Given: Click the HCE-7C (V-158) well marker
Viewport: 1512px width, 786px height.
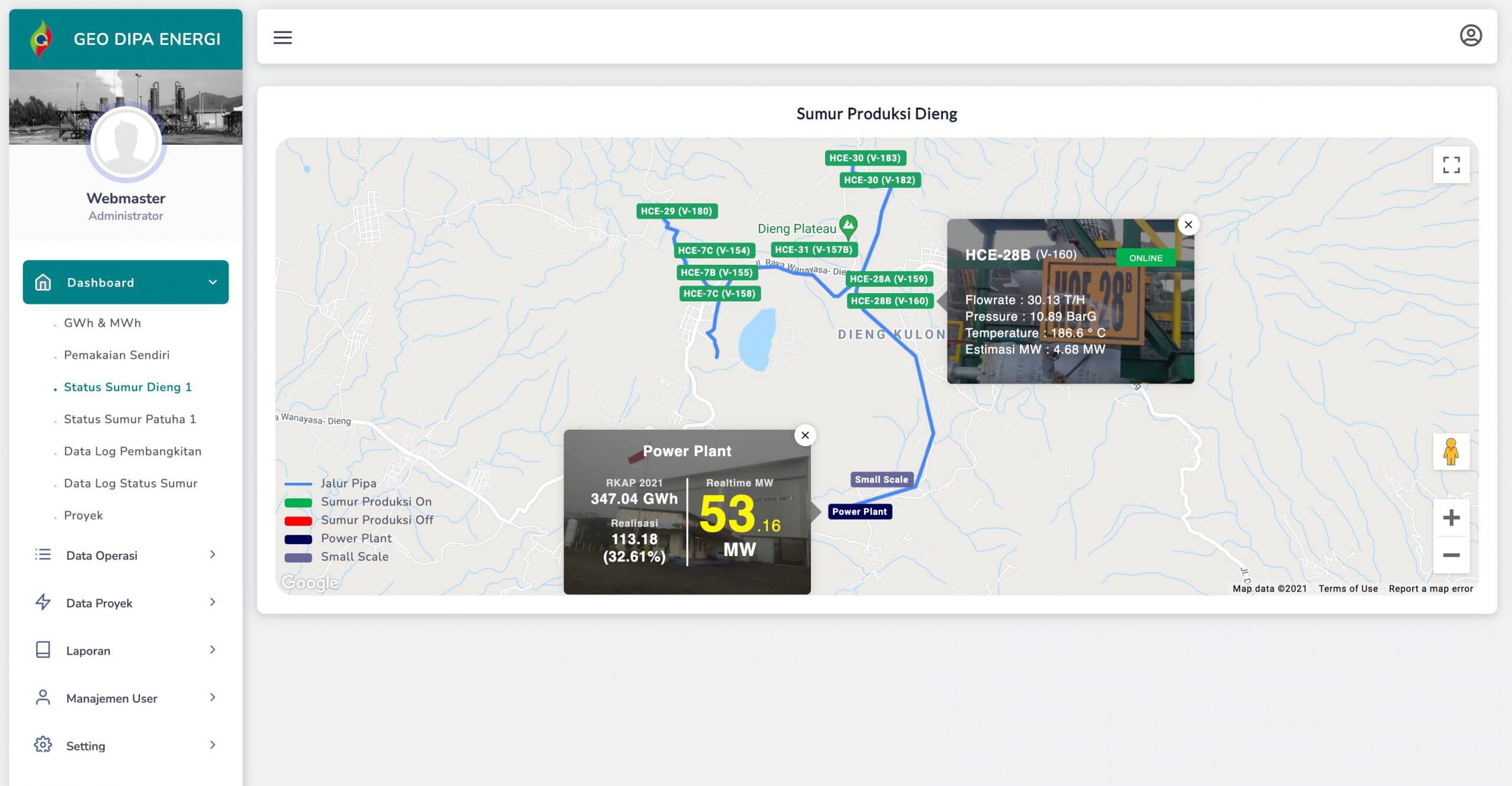Looking at the screenshot, I should [719, 294].
